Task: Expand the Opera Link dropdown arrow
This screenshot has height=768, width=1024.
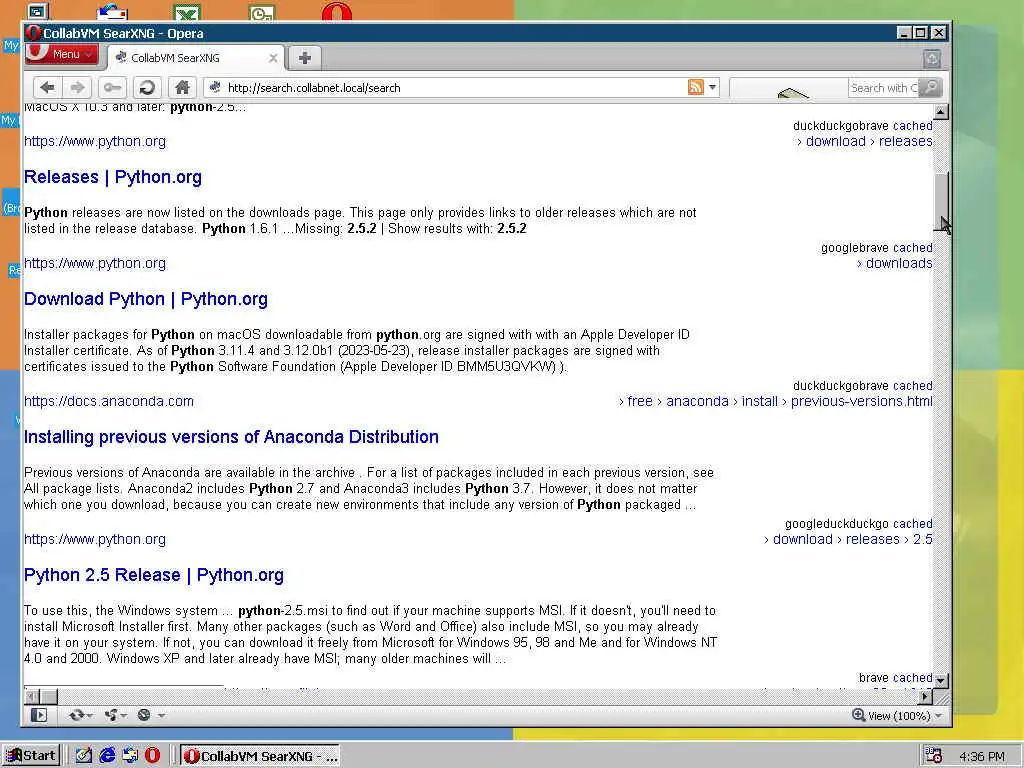Action: (x=89, y=716)
